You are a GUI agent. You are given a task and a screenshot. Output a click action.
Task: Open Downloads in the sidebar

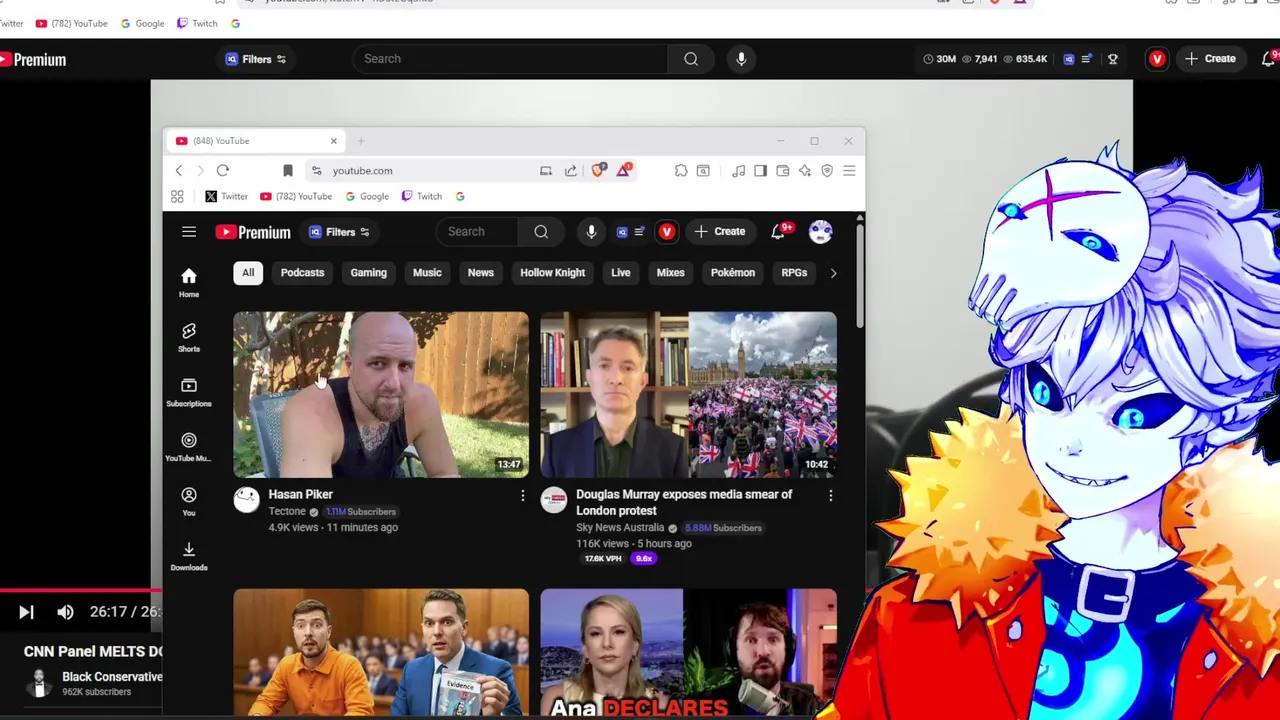pyautogui.click(x=189, y=557)
